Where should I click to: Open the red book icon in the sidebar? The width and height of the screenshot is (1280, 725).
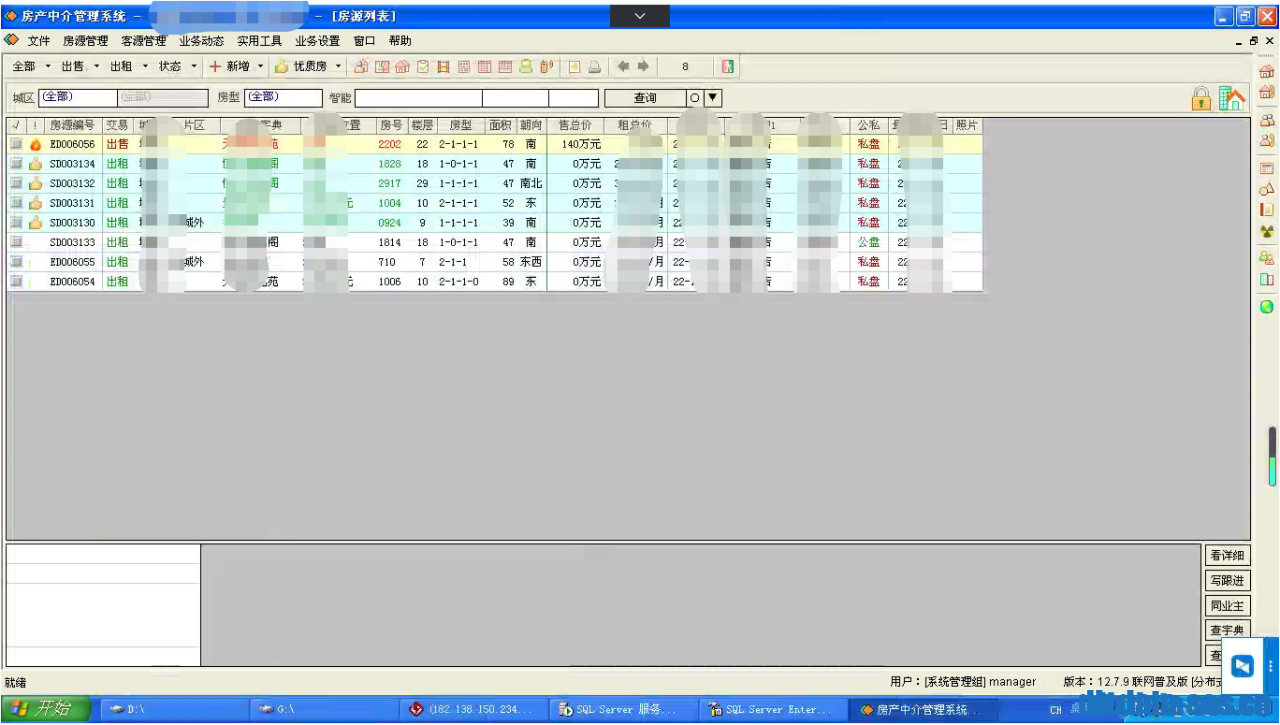click(x=1267, y=210)
